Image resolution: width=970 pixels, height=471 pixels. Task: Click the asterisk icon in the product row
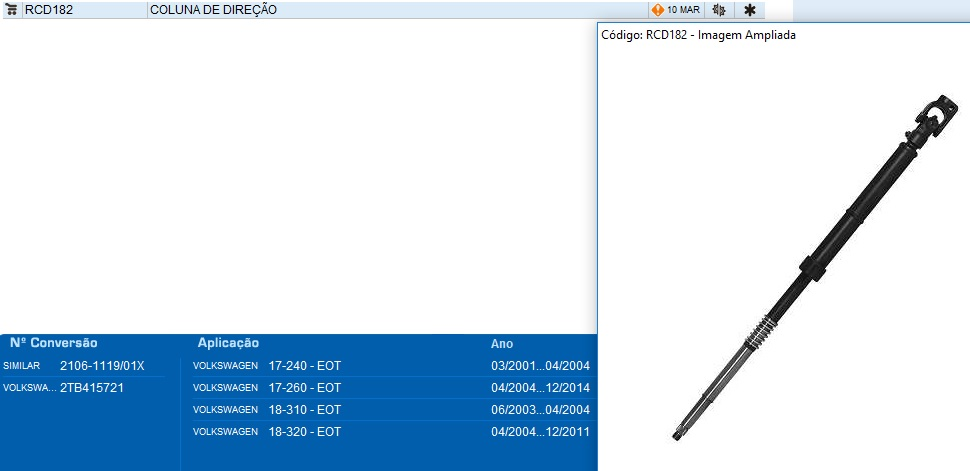[x=749, y=10]
